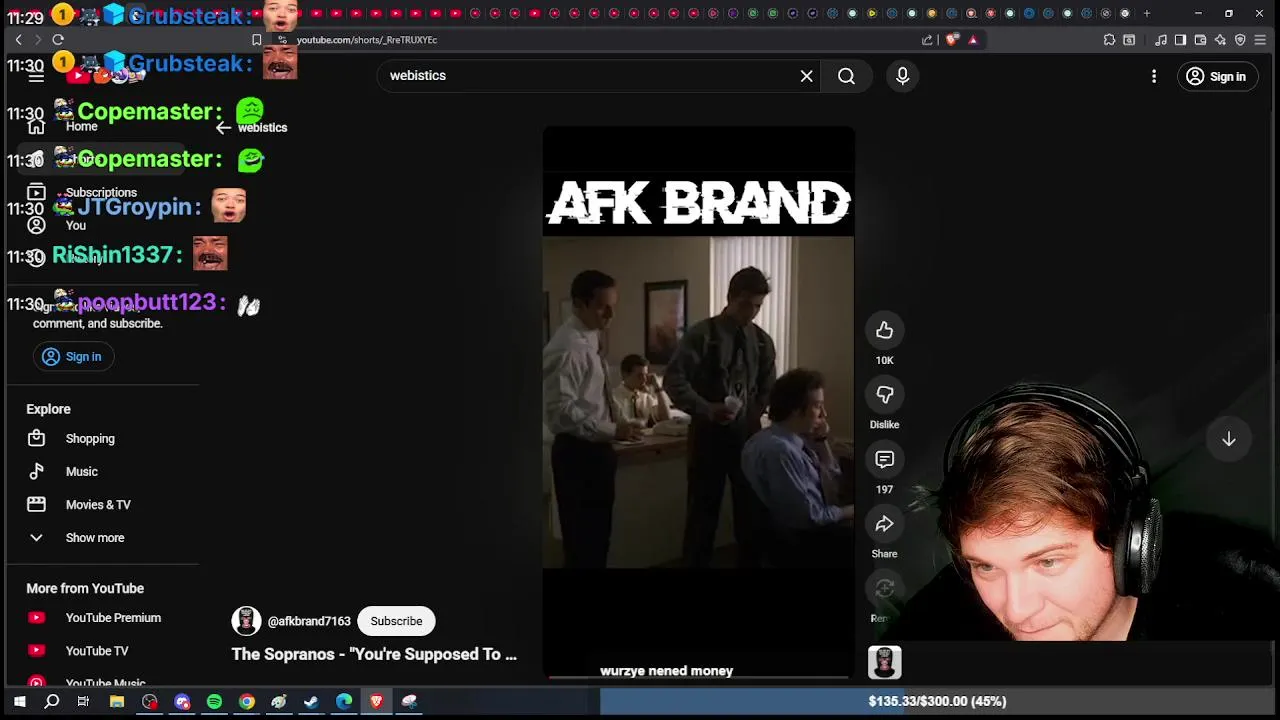The image size is (1280, 720).
Task: Open a new browser tab
Action: (1146, 13)
